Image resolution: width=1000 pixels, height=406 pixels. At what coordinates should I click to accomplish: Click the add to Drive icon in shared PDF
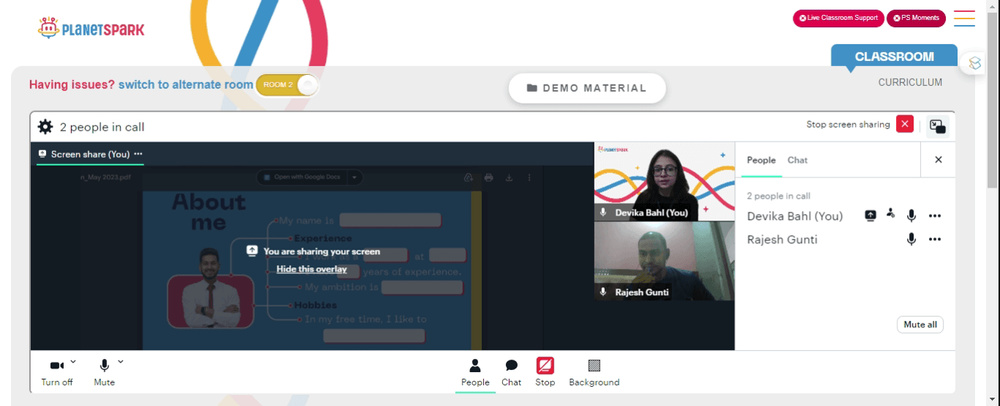click(468, 178)
